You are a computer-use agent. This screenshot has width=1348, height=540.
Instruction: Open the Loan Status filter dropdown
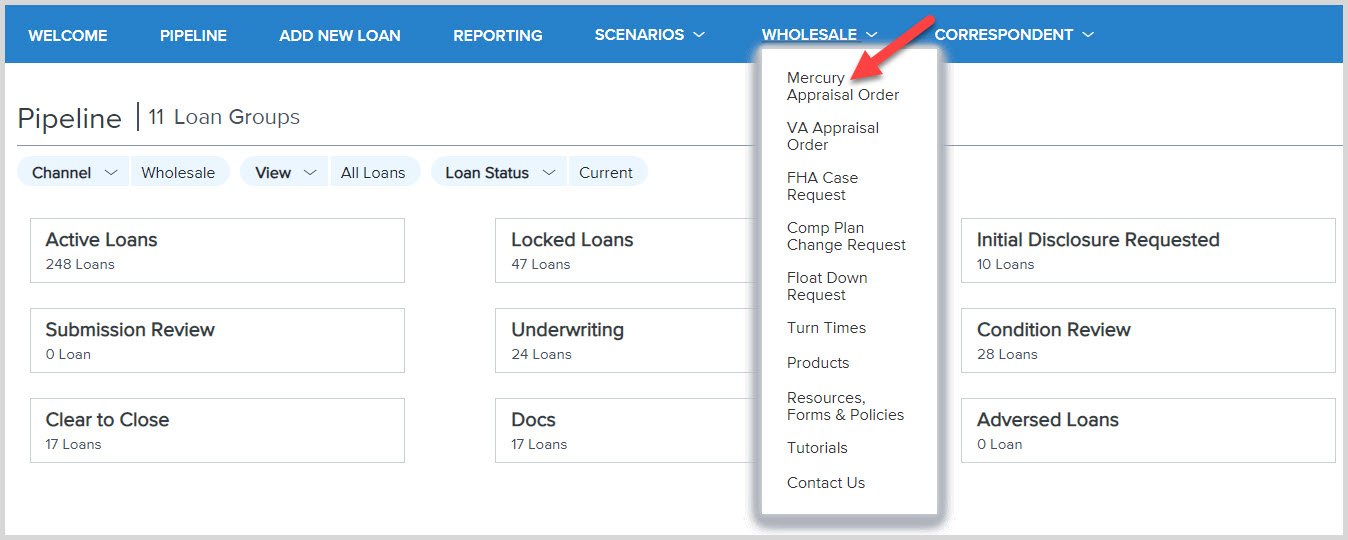pyautogui.click(x=499, y=173)
